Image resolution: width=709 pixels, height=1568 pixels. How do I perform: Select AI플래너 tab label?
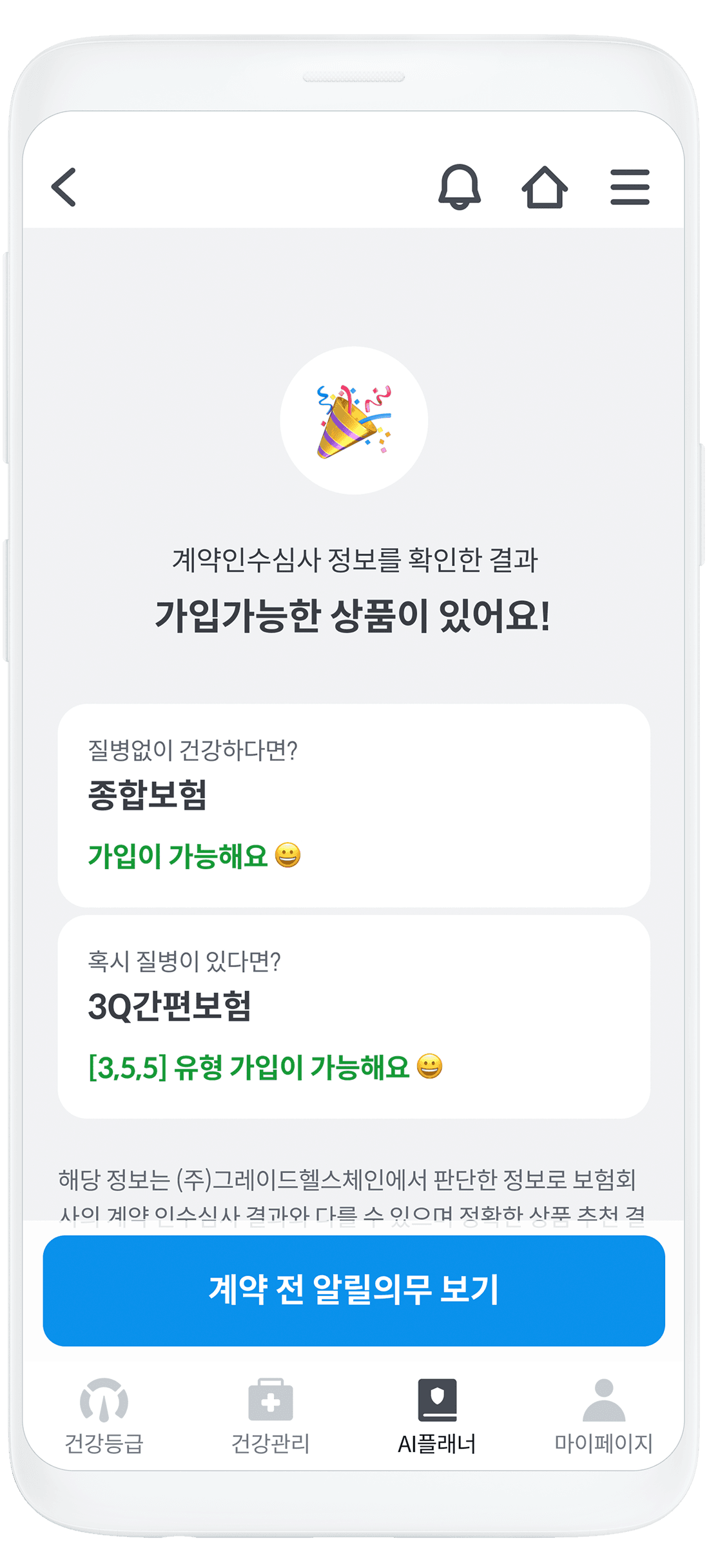click(x=437, y=1444)
